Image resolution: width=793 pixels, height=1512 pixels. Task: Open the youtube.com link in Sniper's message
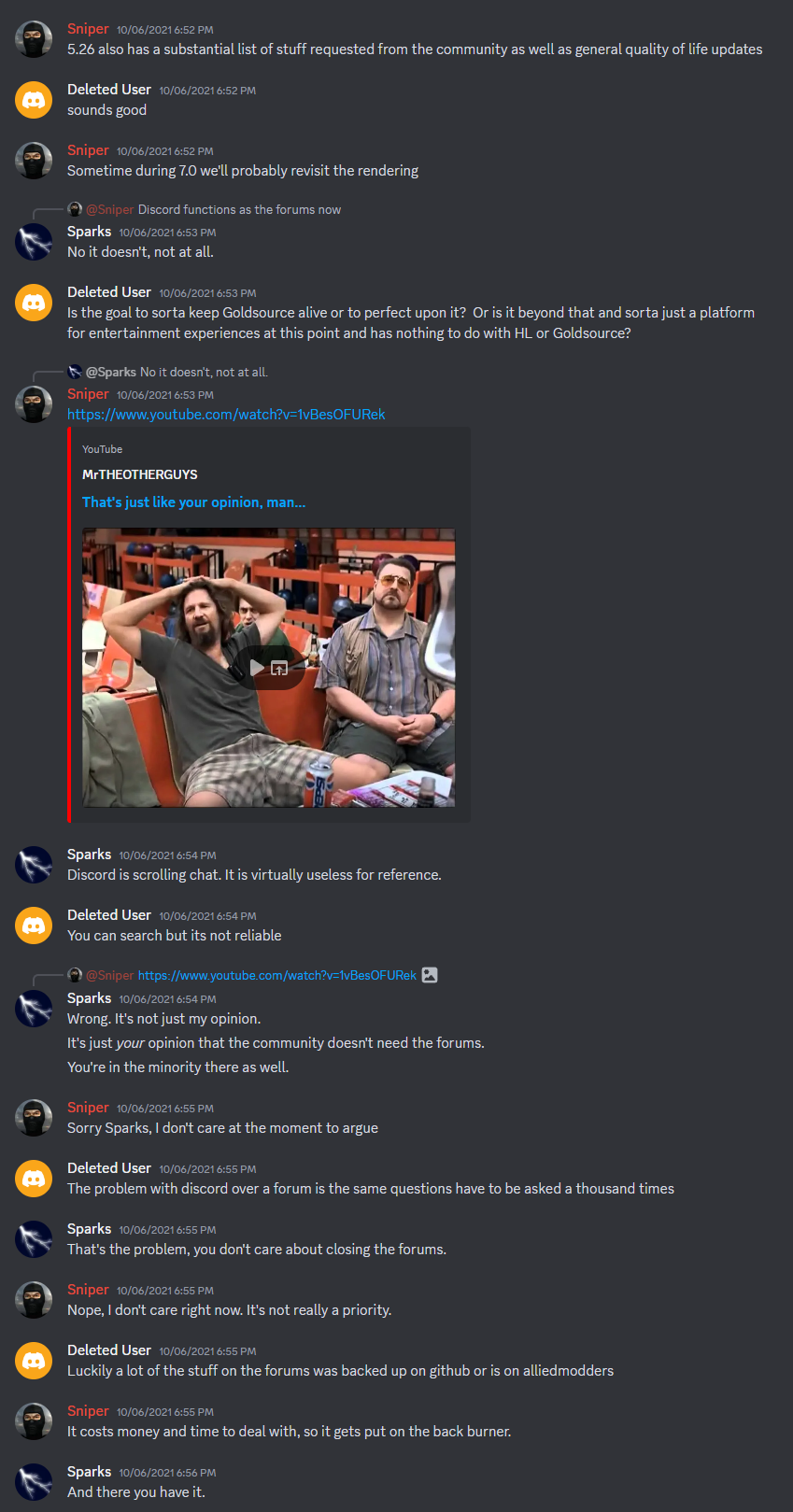(226, 415)
